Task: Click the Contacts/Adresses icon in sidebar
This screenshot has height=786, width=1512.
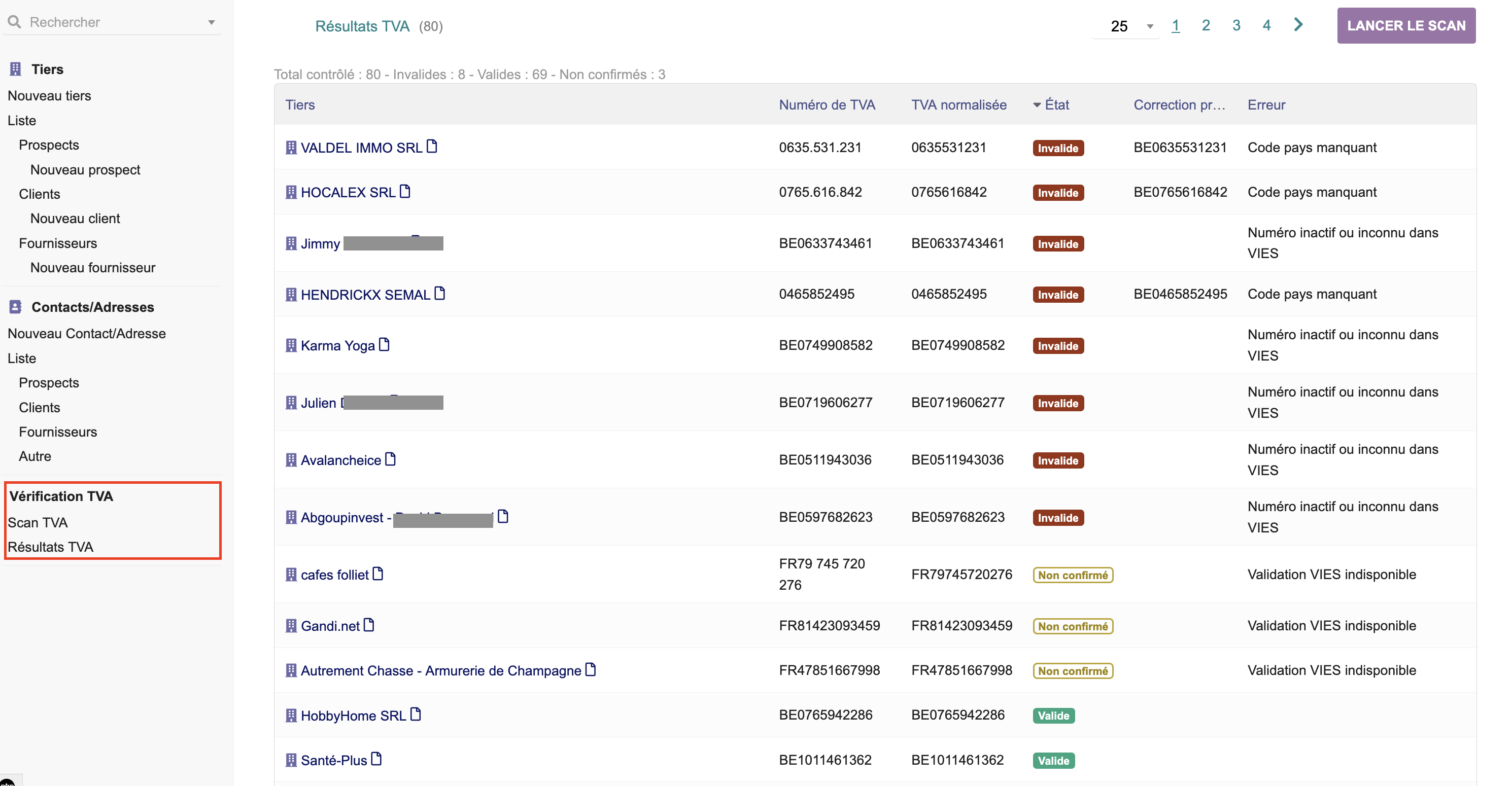Action: pos(15,307)
